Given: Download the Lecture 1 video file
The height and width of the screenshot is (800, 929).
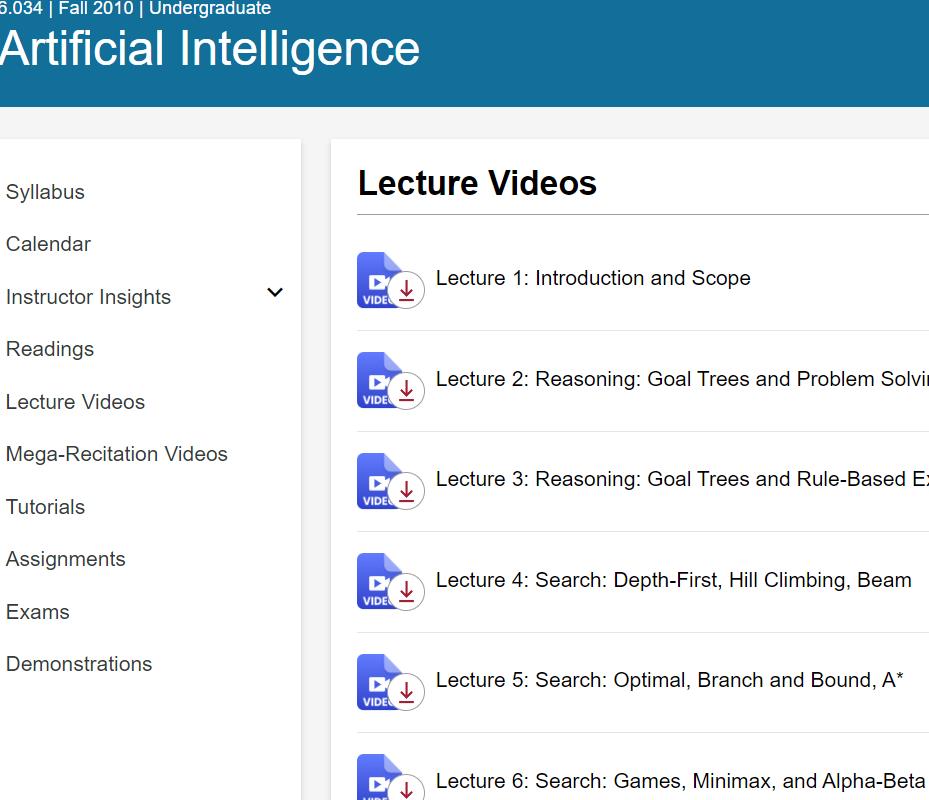Looking at the screenshot, I should [406, 291].
